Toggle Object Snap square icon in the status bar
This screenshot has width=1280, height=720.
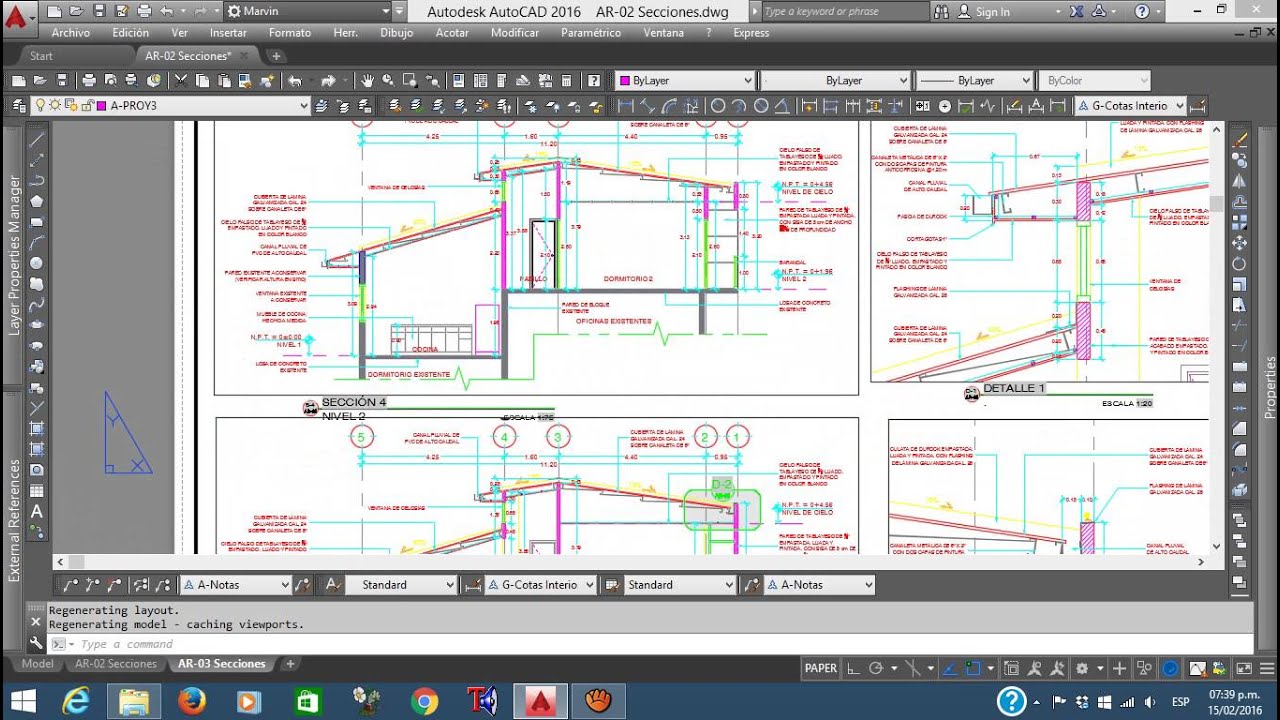(x=972, y=668)
